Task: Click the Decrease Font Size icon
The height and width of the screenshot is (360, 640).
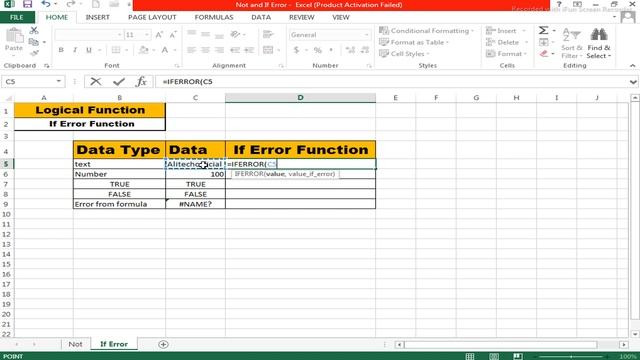Action: (173, 35)
